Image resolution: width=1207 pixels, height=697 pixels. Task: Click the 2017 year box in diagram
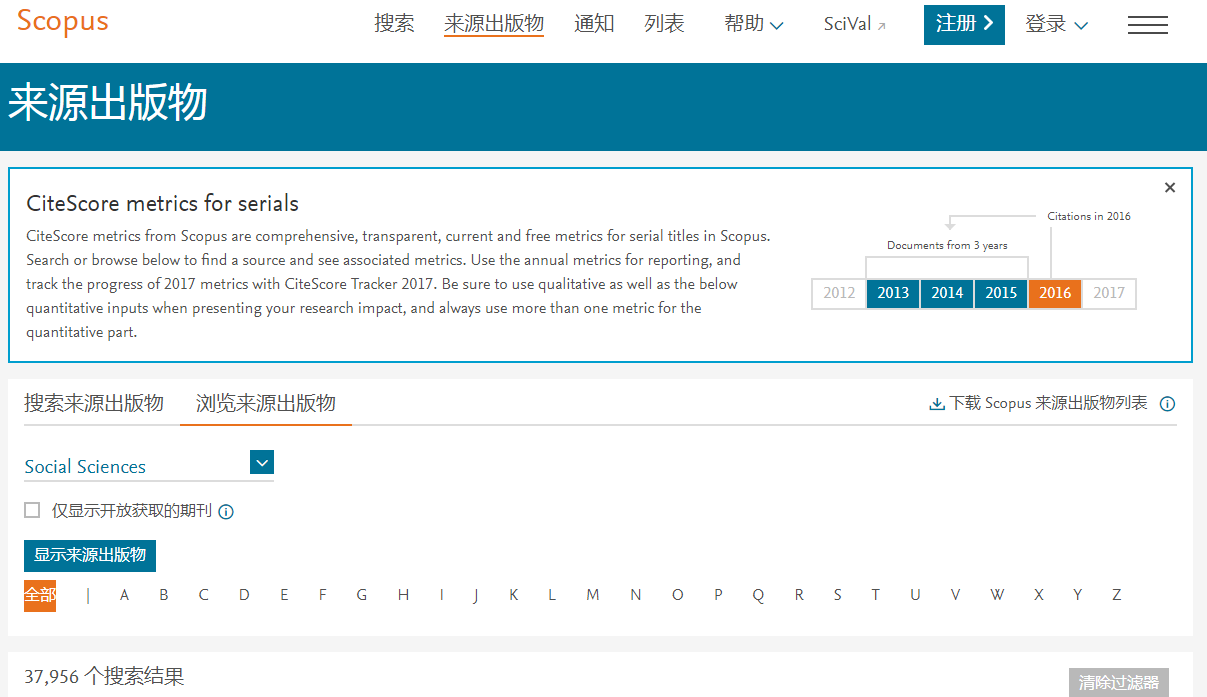tap(1109, 293)
